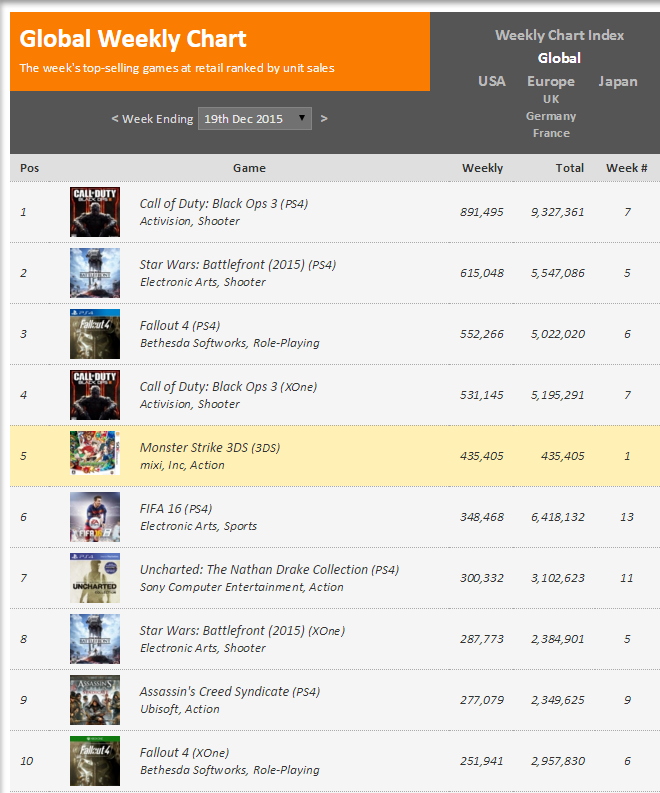
Task: Open Star Wars: Battlefront XOne cover art
Action: 95,639
